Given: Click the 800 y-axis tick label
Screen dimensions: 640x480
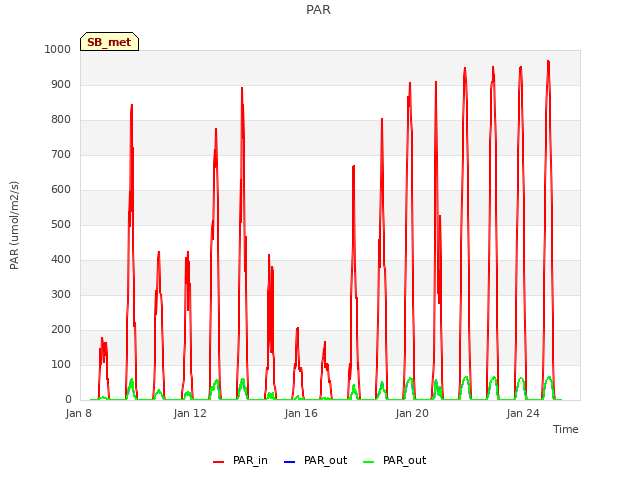Looking at the screenshot, I should pyautogui.click(x=61, y=120).
